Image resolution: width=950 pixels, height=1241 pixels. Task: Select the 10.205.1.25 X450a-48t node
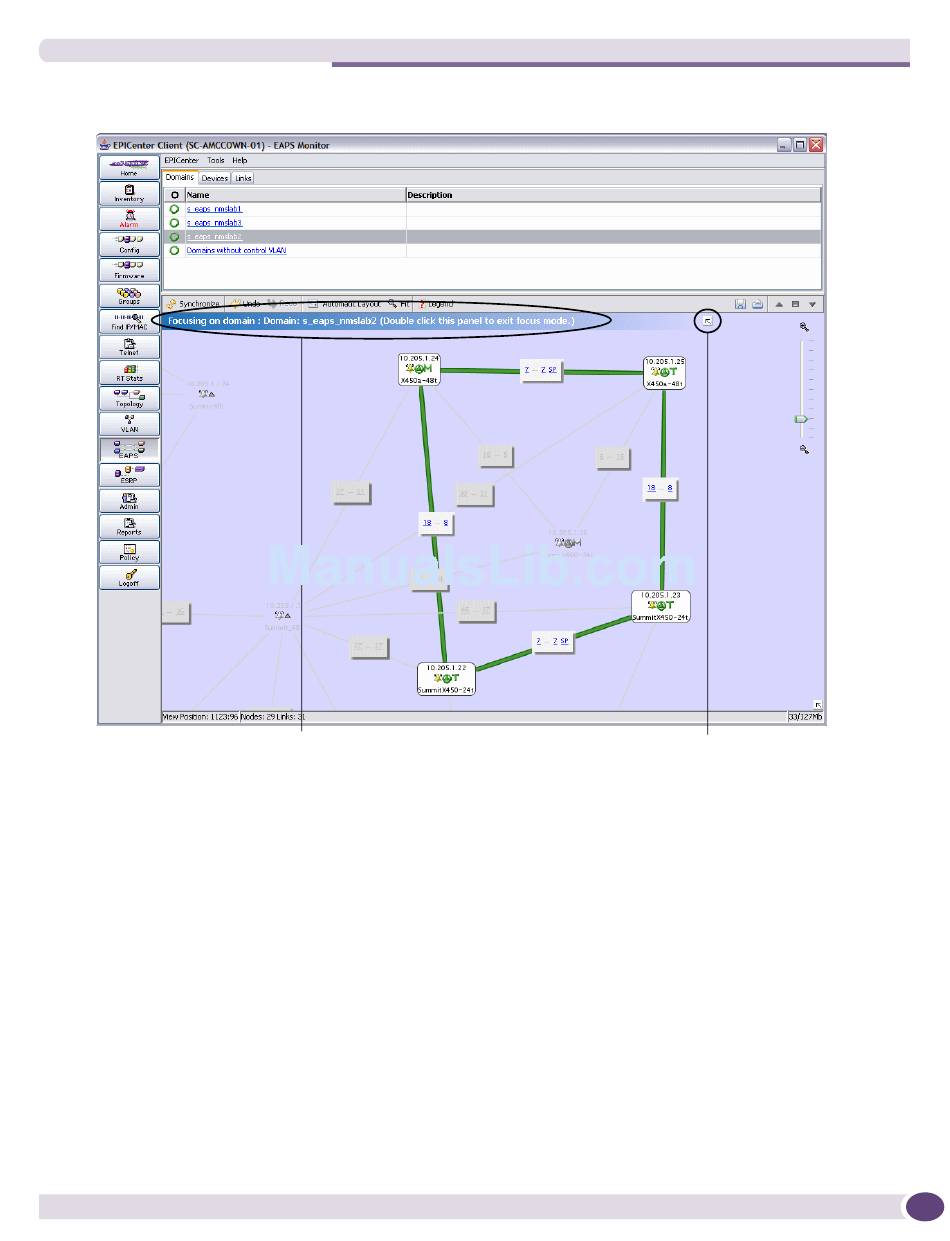[x=664, y=372]
